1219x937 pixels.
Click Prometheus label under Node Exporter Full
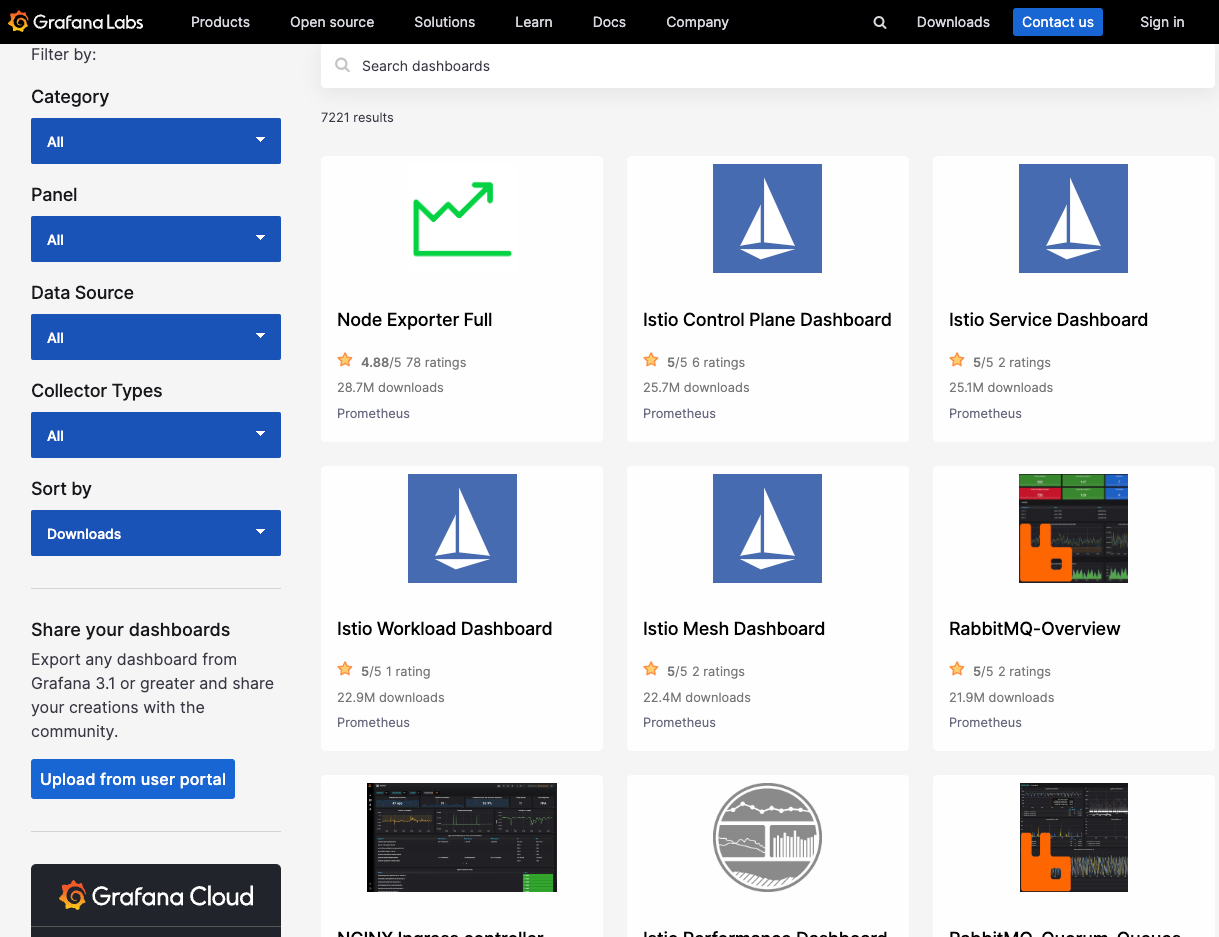pyautogui.click(x=373, y=413)
